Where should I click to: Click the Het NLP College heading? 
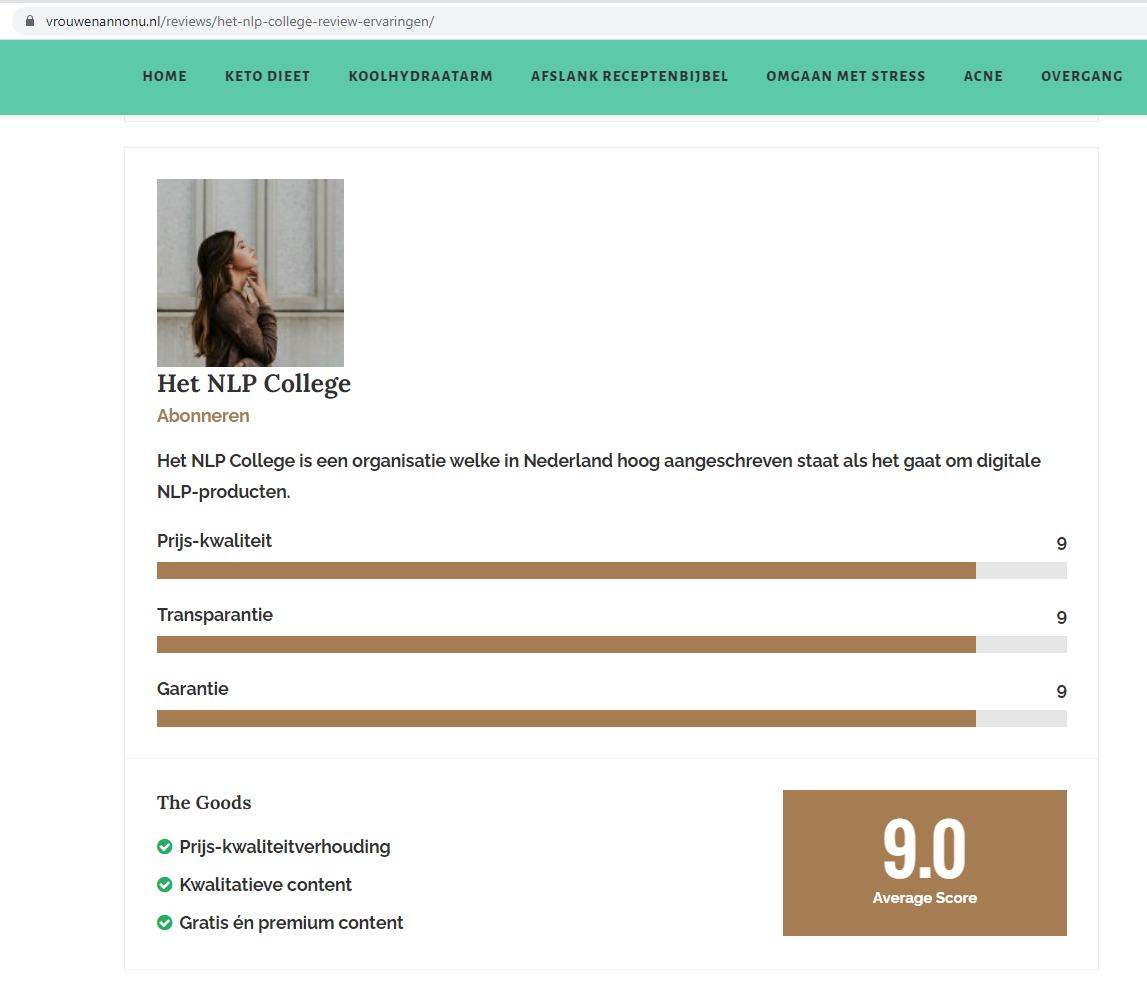[254, 384]
